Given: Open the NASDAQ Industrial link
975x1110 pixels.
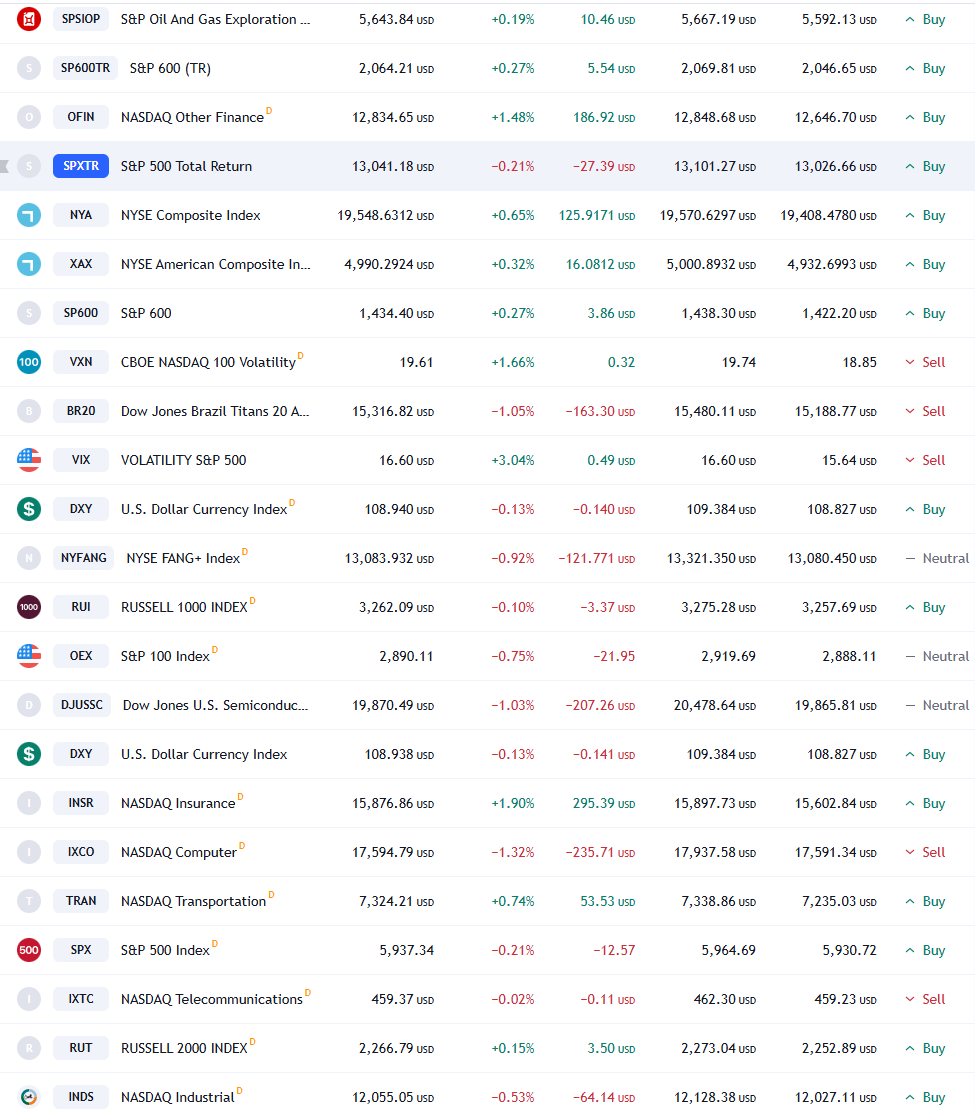Looking at the screenshot, I should click(x=178, y=1097).
